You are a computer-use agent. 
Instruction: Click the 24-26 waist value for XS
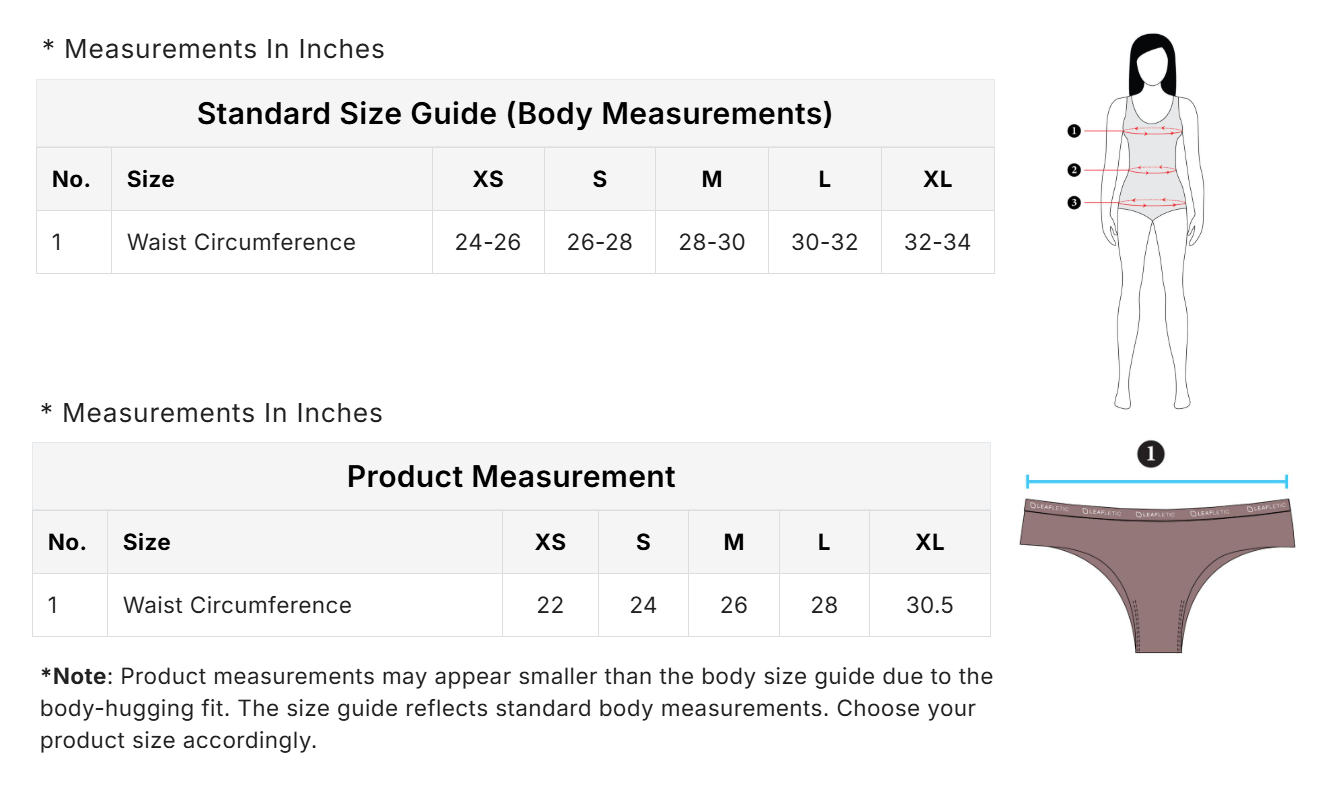[x=488, y=242]
